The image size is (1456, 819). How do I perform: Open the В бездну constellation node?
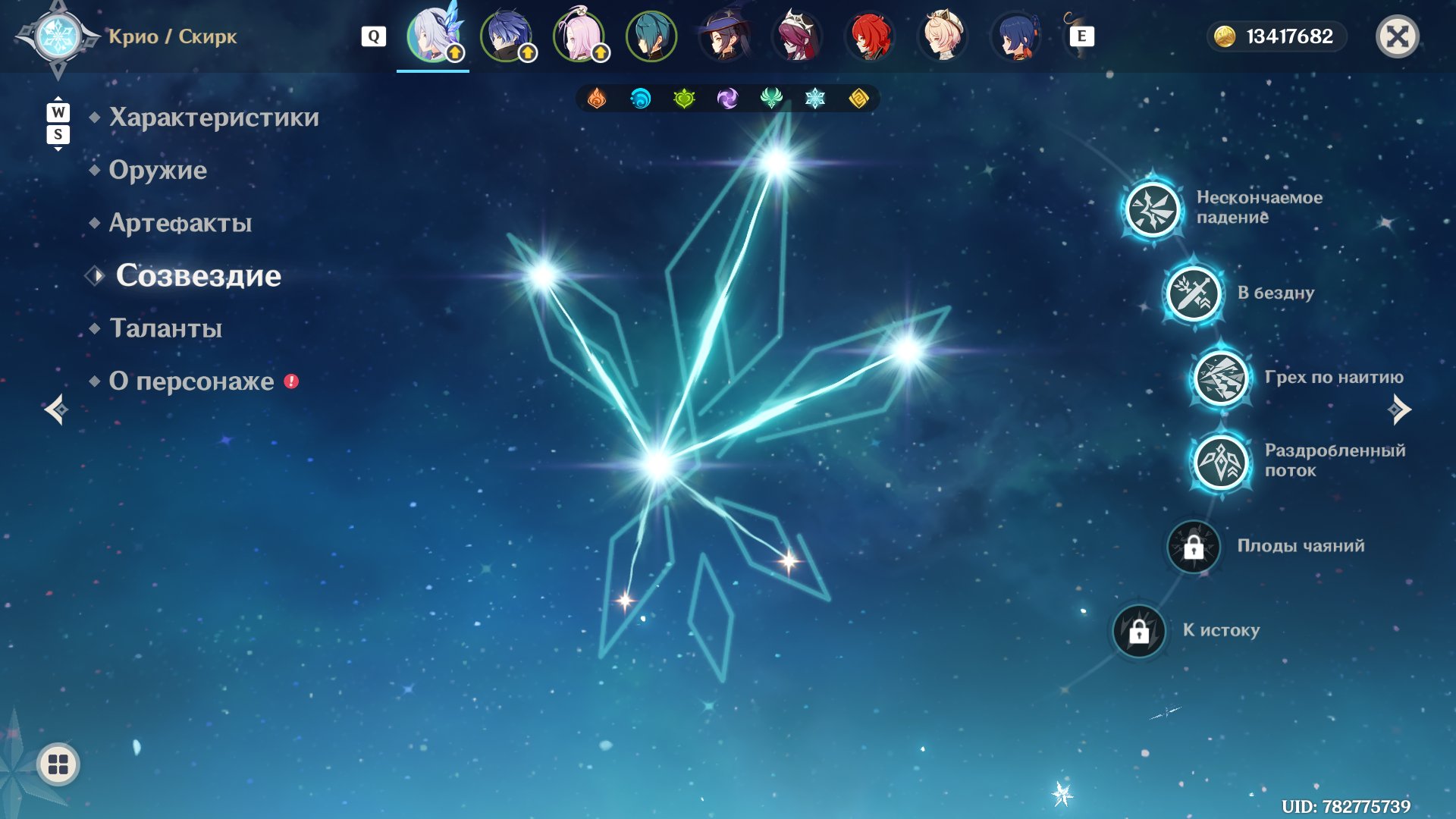[1194, 293]
